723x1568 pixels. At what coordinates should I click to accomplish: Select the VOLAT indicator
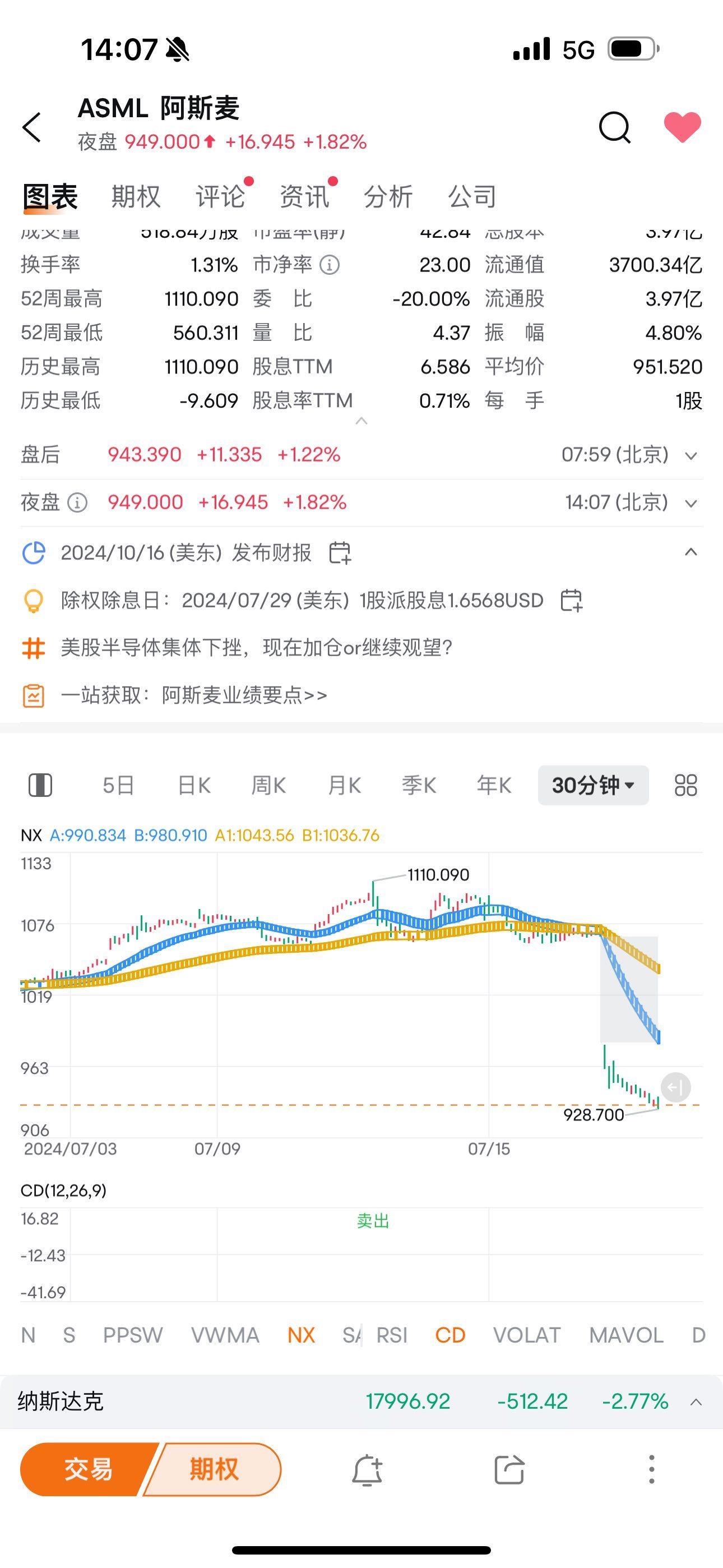click(527, 1335)
